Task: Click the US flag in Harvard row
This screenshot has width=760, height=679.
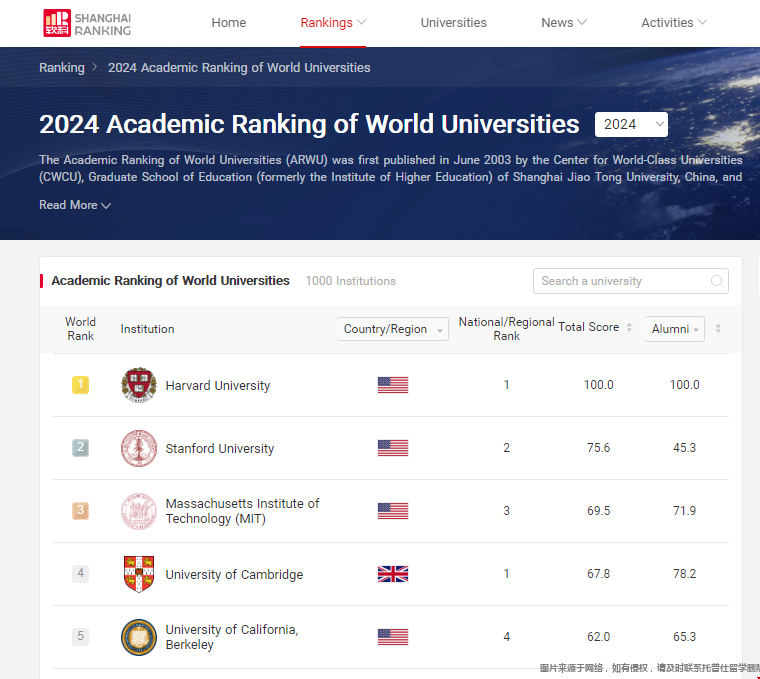Action: click(393, 385)
